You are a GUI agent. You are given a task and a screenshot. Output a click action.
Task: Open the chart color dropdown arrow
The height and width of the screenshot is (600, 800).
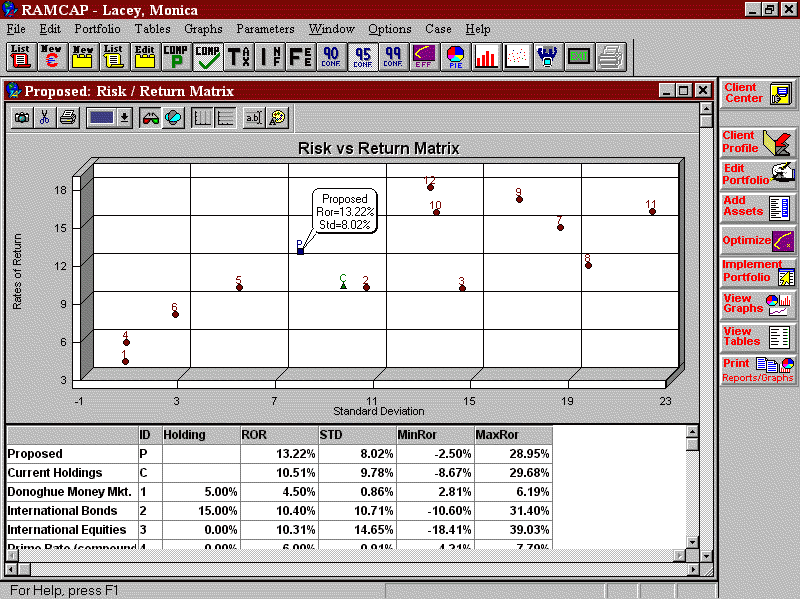pyautogui.click(x=124, y=117)
